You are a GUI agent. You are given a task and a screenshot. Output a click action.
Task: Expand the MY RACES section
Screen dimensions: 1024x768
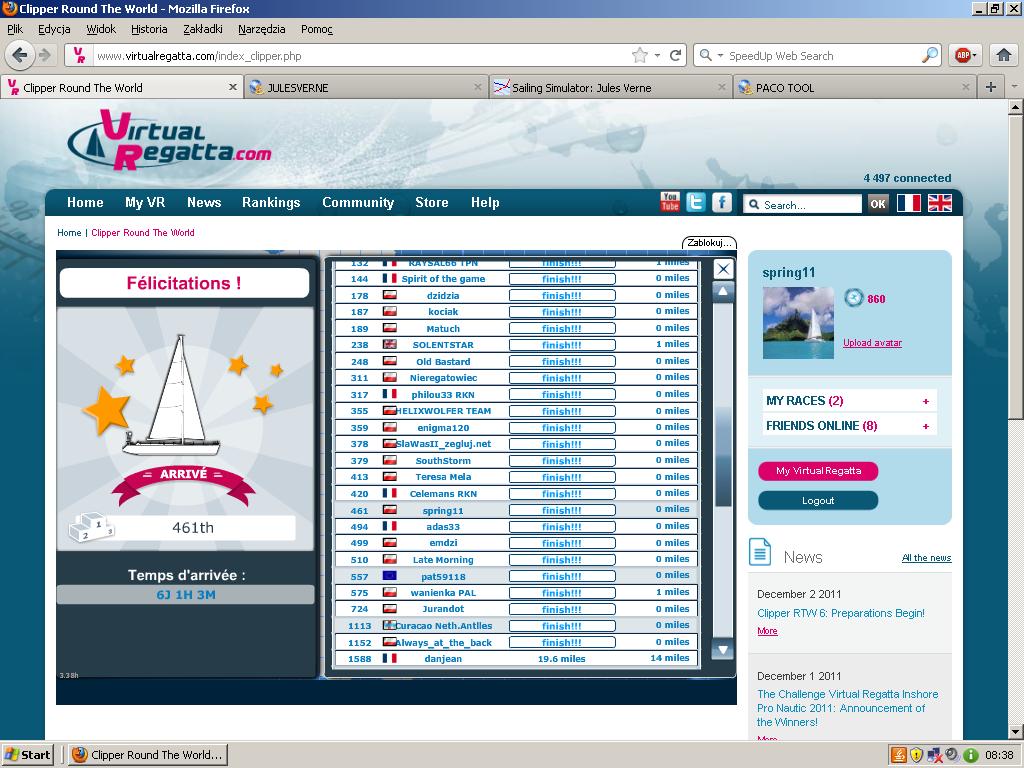click(925, 401)
